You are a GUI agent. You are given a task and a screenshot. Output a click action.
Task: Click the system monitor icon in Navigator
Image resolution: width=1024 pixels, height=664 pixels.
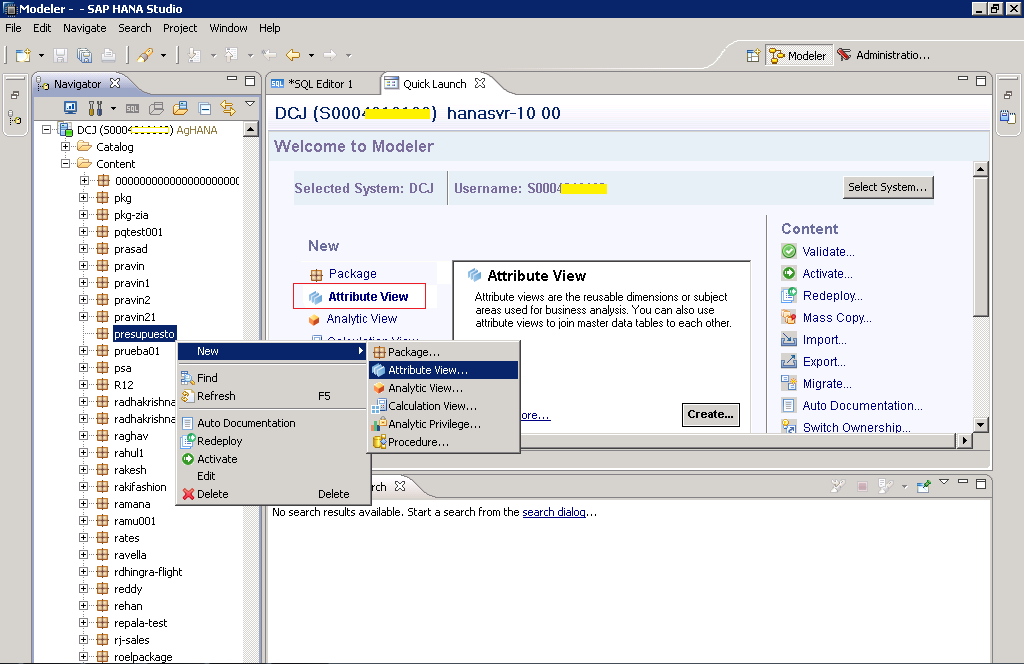pos(71,108)
